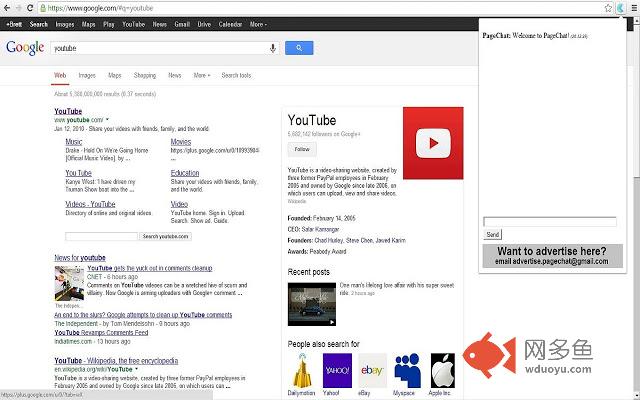Open YouTube from the top bar
640x400 pixels.
[x=133, y=24]
